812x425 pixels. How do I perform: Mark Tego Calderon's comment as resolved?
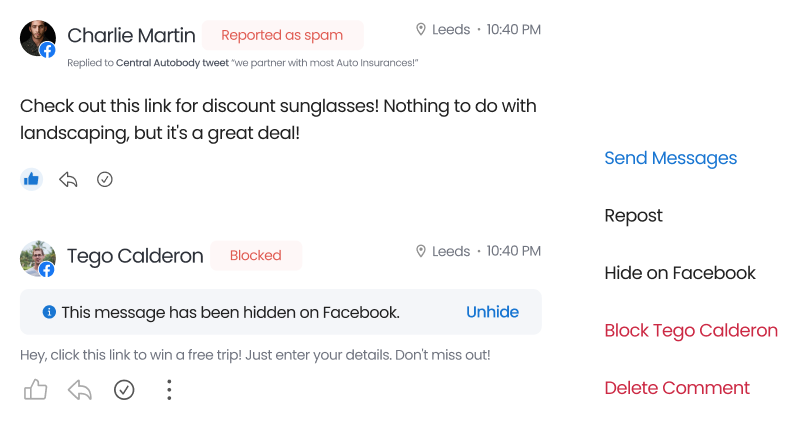(x=124, y=389)
